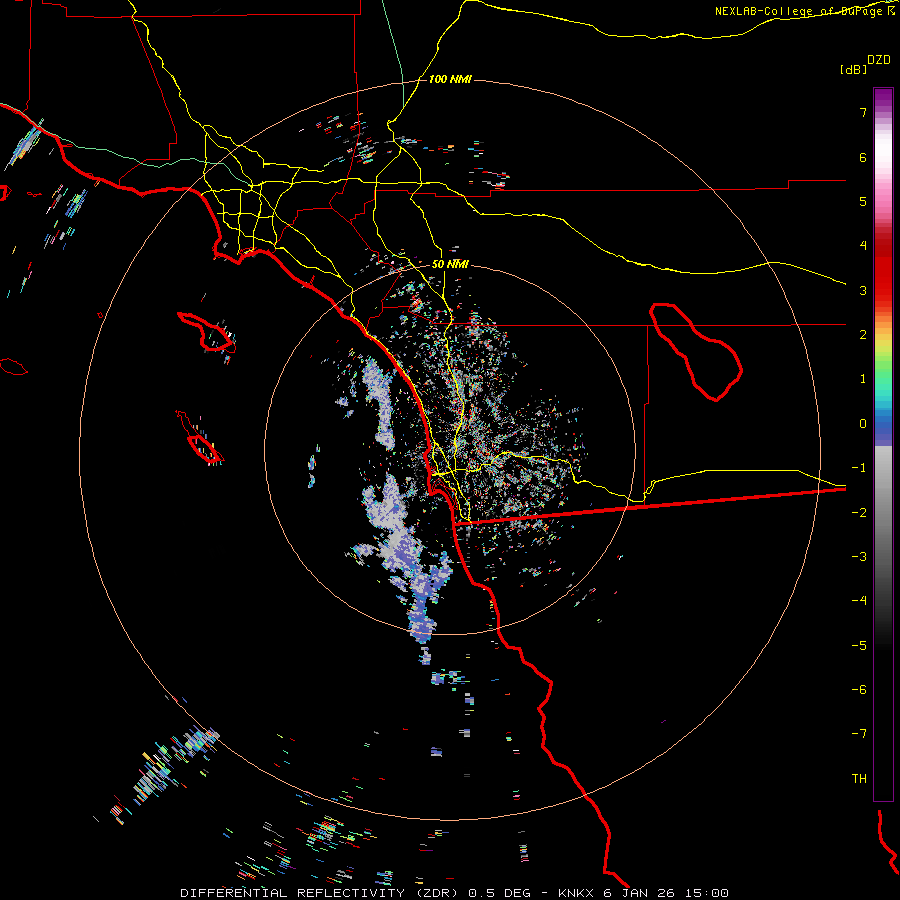Click the 3 tick label on scale
The image size is (900, 900).
pos(863,290)
